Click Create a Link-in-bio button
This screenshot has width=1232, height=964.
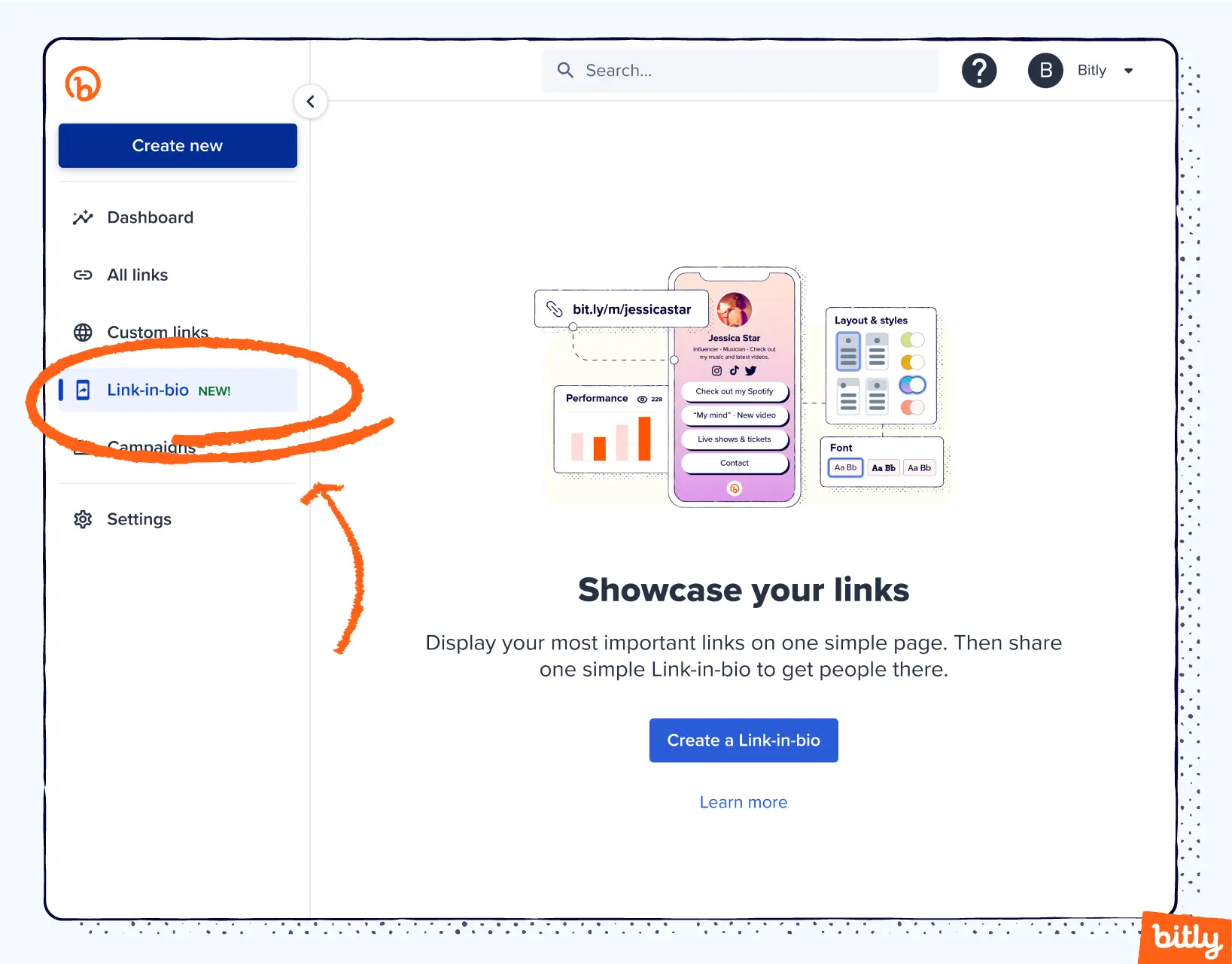tap(744, 740)
